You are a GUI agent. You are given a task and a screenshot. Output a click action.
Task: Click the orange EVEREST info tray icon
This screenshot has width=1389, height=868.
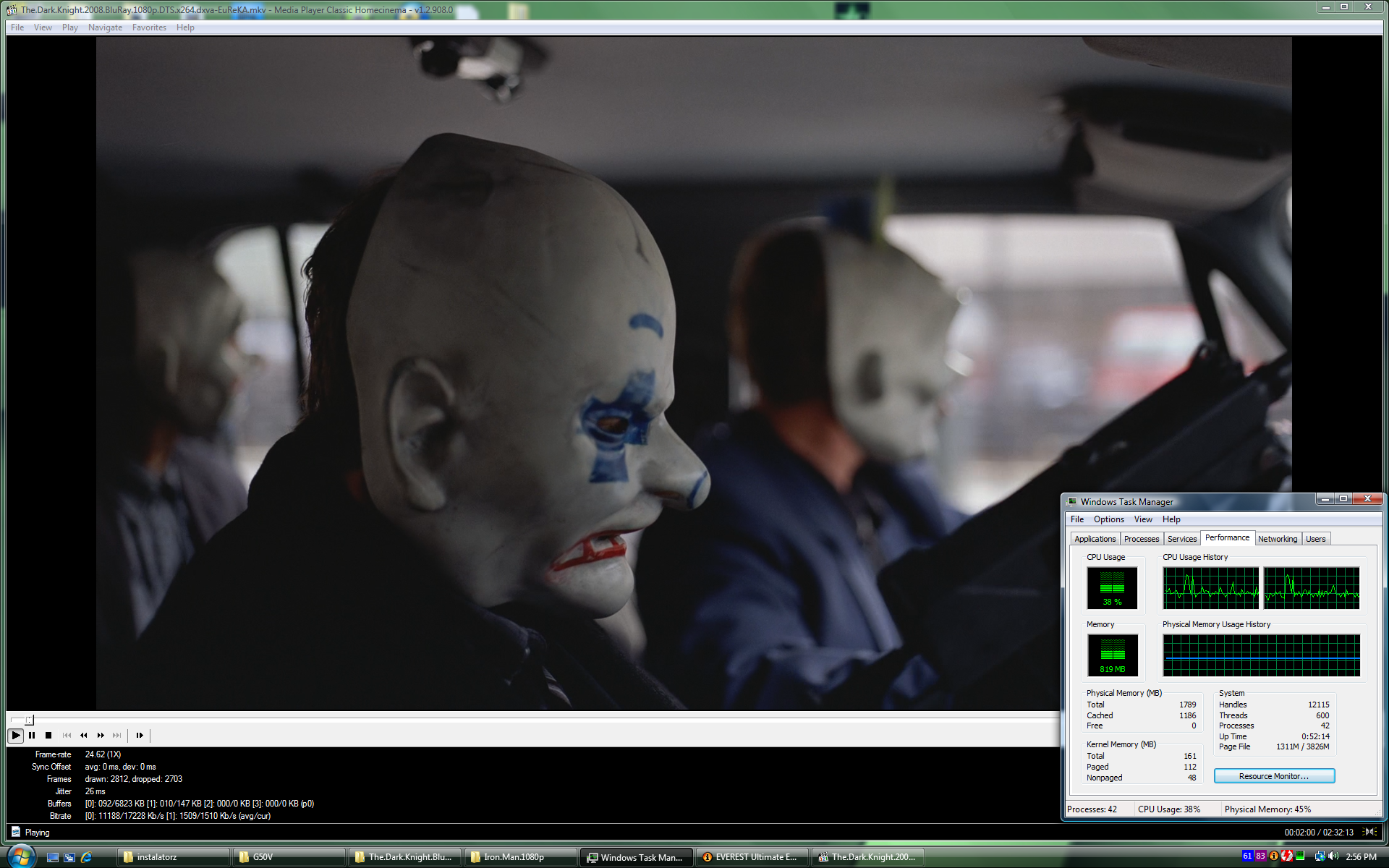1274,856
